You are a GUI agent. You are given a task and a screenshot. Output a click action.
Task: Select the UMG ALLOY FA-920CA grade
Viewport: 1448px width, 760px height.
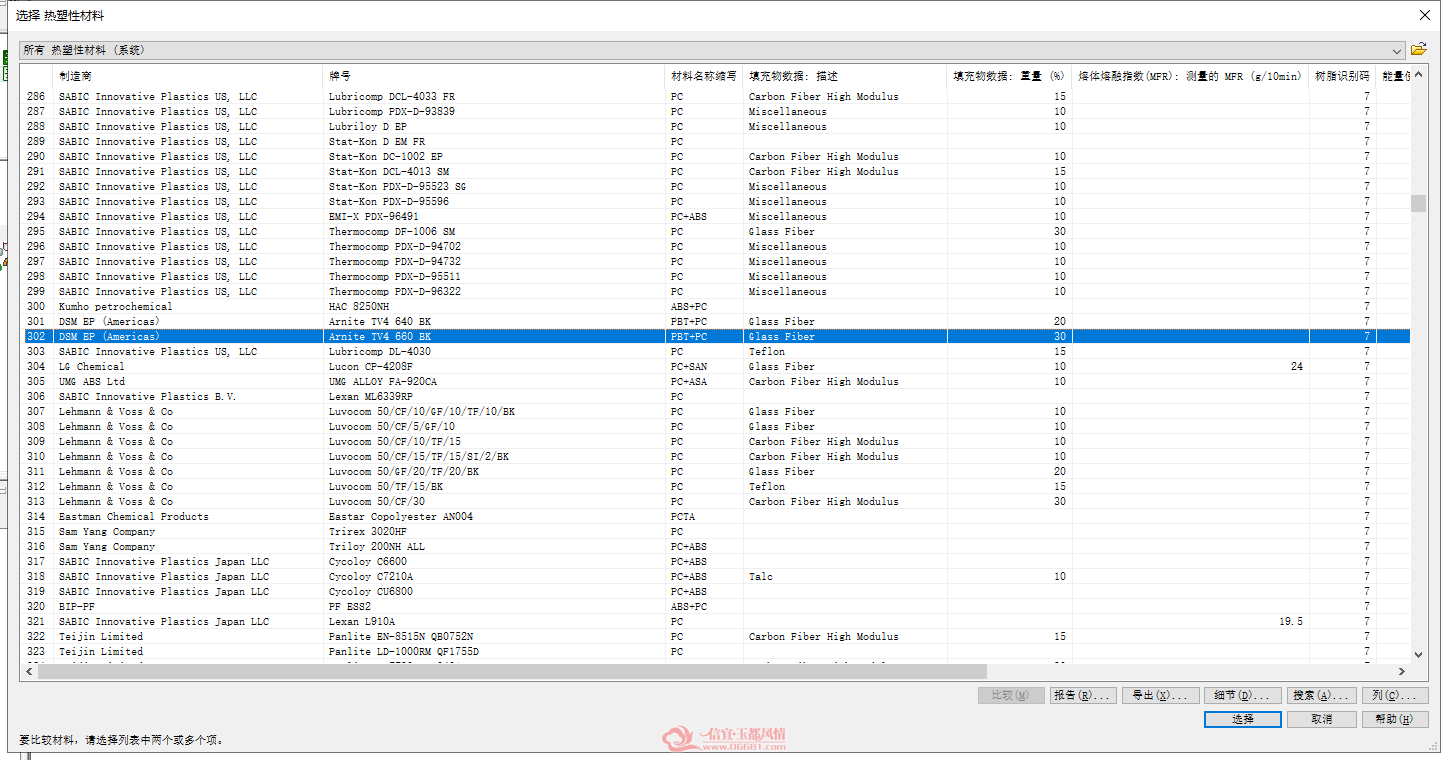tap(383, 381)
